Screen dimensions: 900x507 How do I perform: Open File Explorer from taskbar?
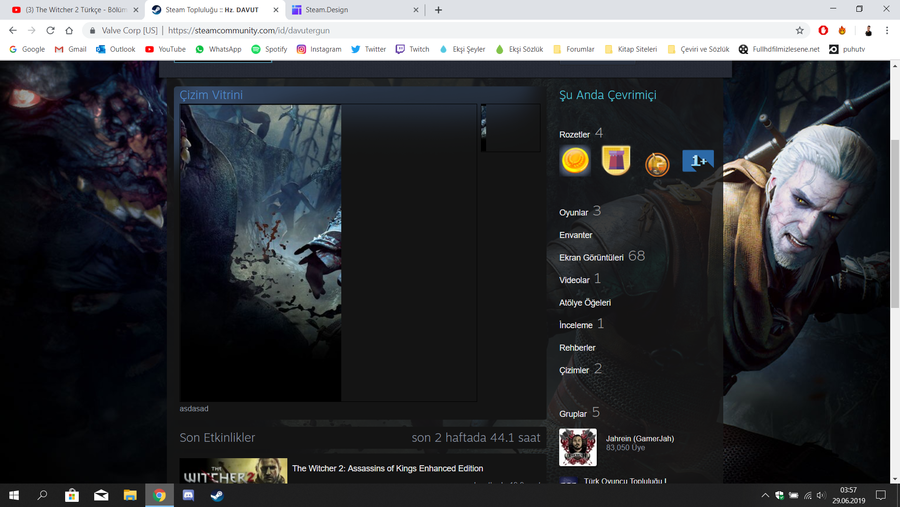pyautogui.click(x=130, y=495)
